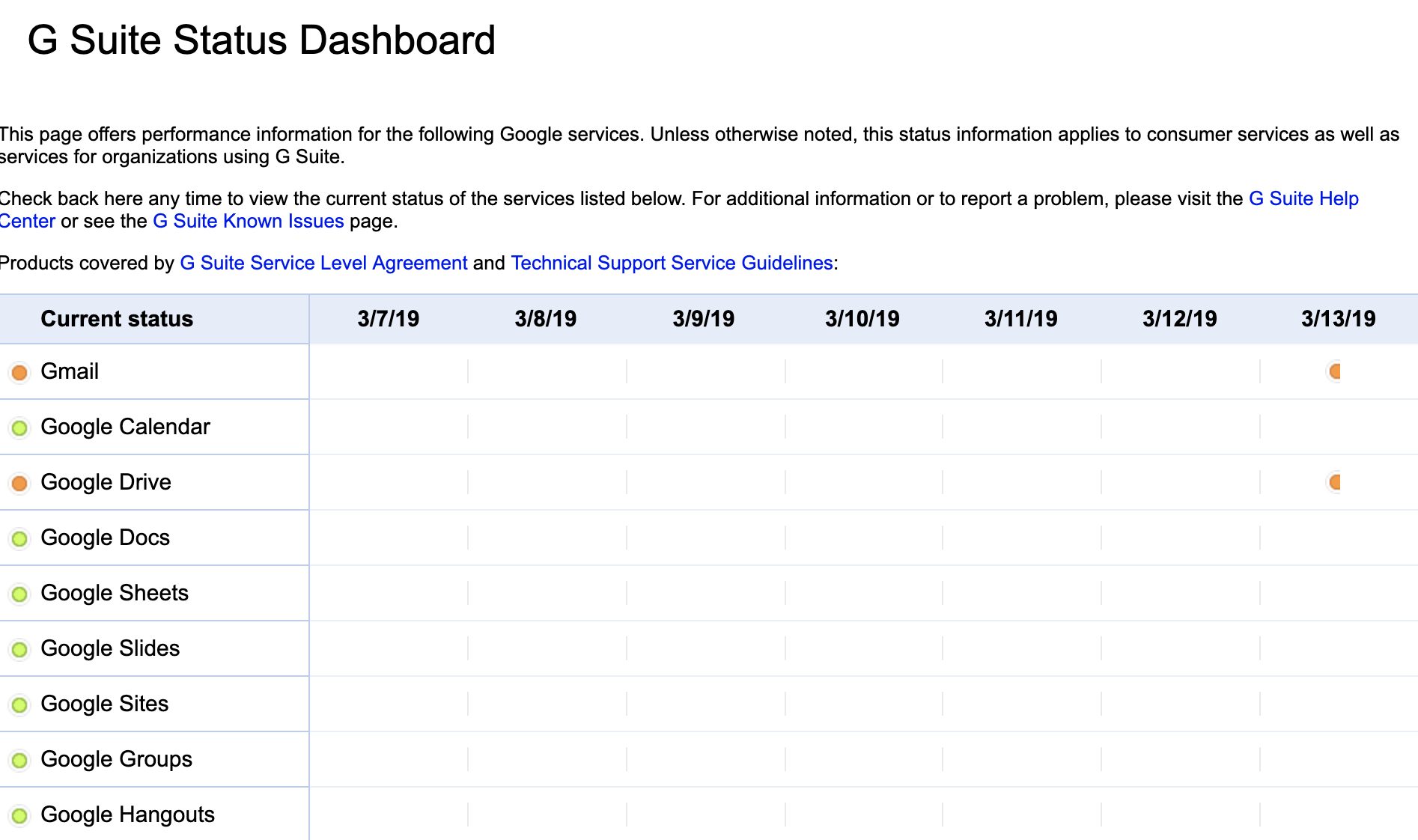Click the 3/13/19 date column header
This screenshot has width=1418, height=840.
tap(1338, 319)
